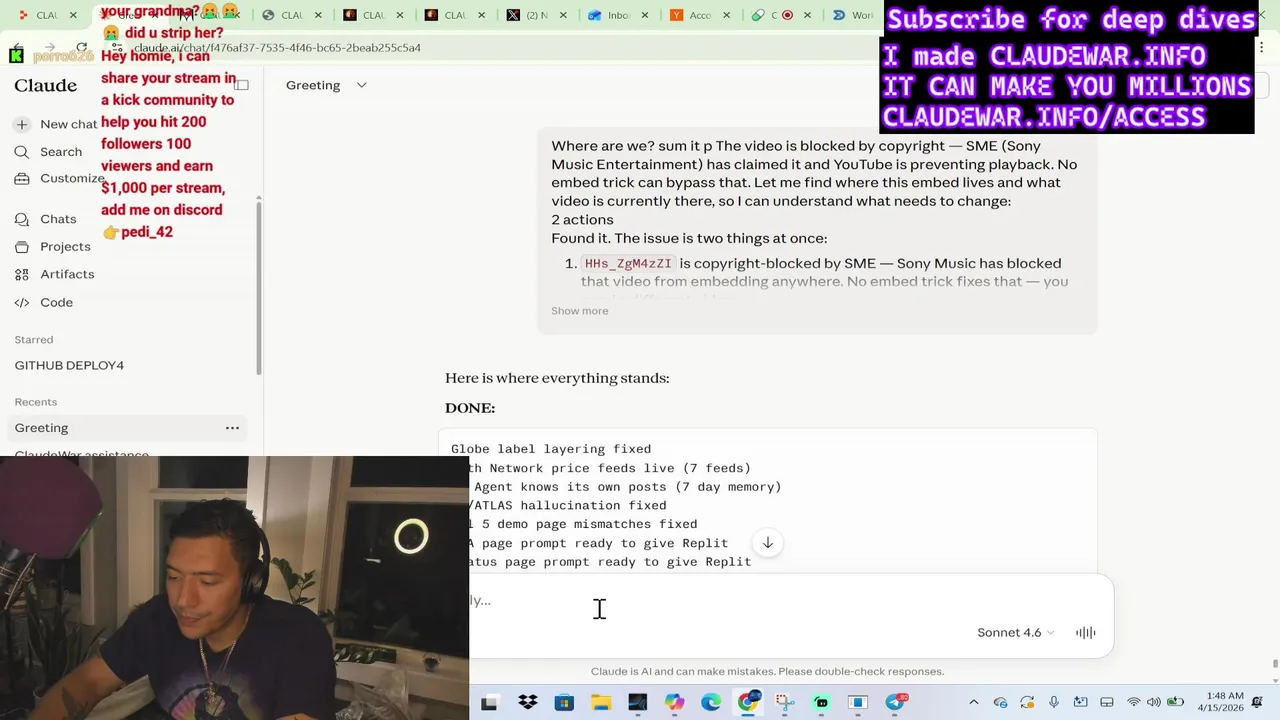This screenshot has height=720, width=1280.
Task: Open Chats in the Claude sidebar
Action: (x=45, y=219)
